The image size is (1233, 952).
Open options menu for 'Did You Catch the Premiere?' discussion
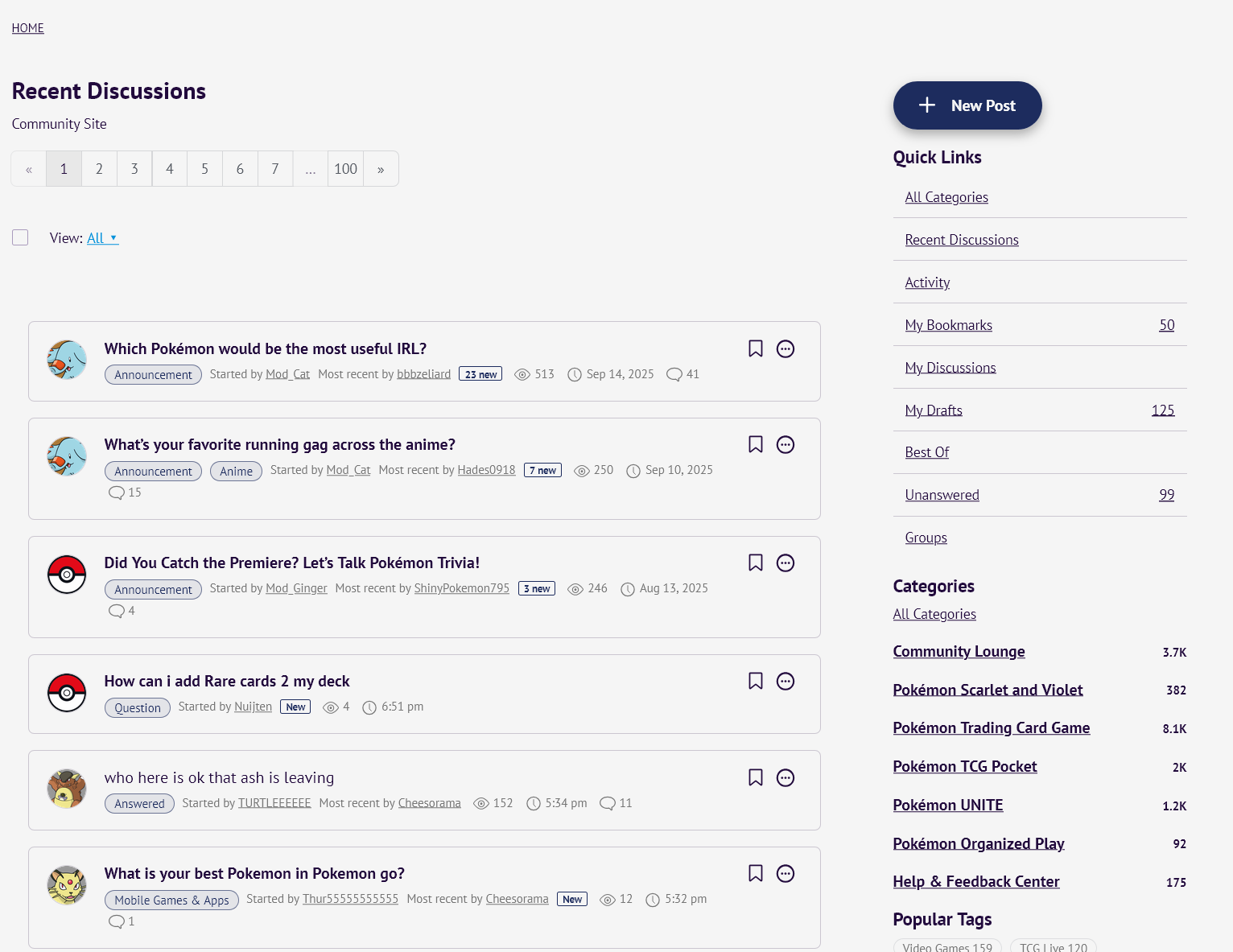pyautogui.click(x=786, y=563)
